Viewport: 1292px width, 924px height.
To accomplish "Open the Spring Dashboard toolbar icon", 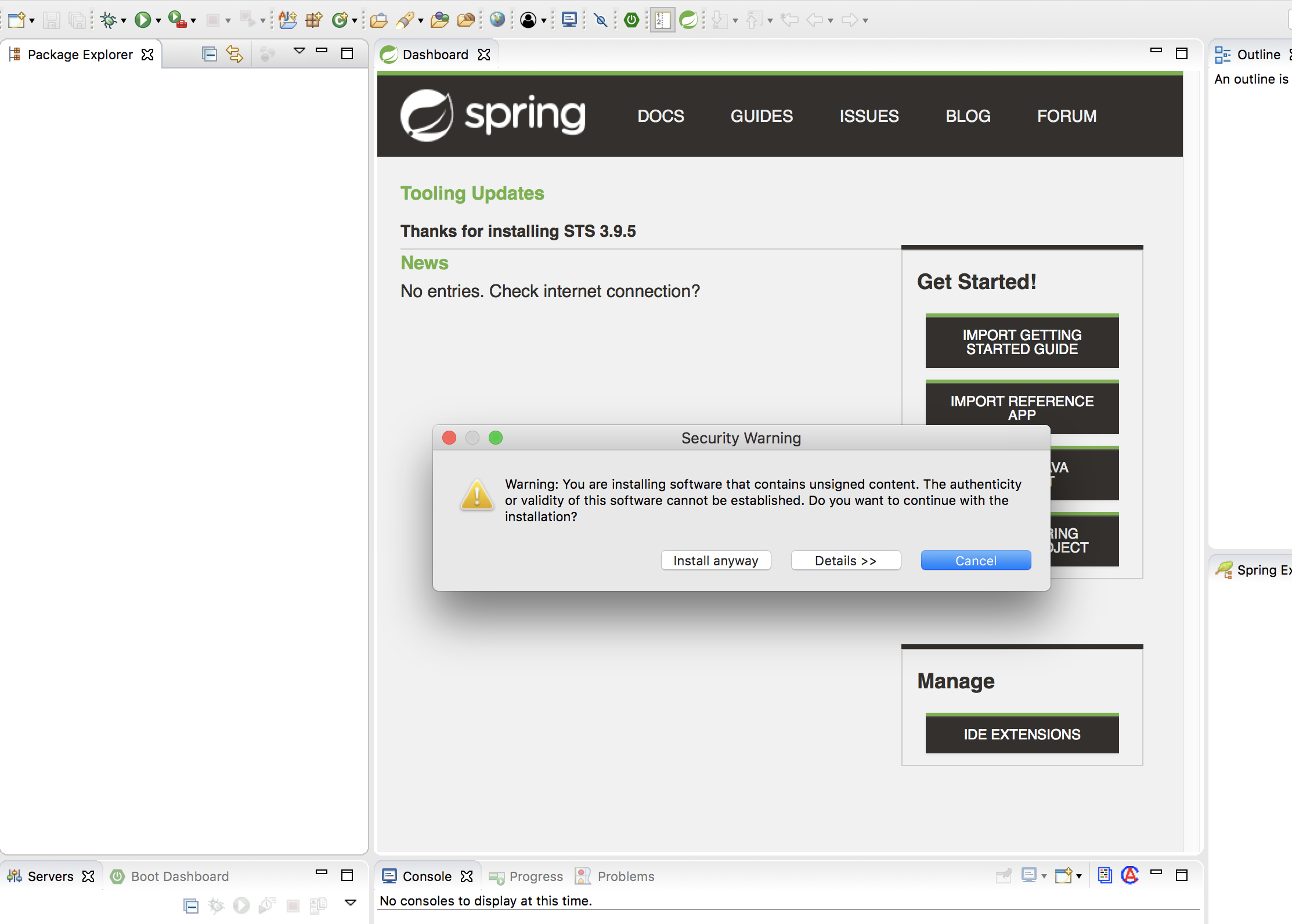I will pyautogui.click(x=688, y=20).
